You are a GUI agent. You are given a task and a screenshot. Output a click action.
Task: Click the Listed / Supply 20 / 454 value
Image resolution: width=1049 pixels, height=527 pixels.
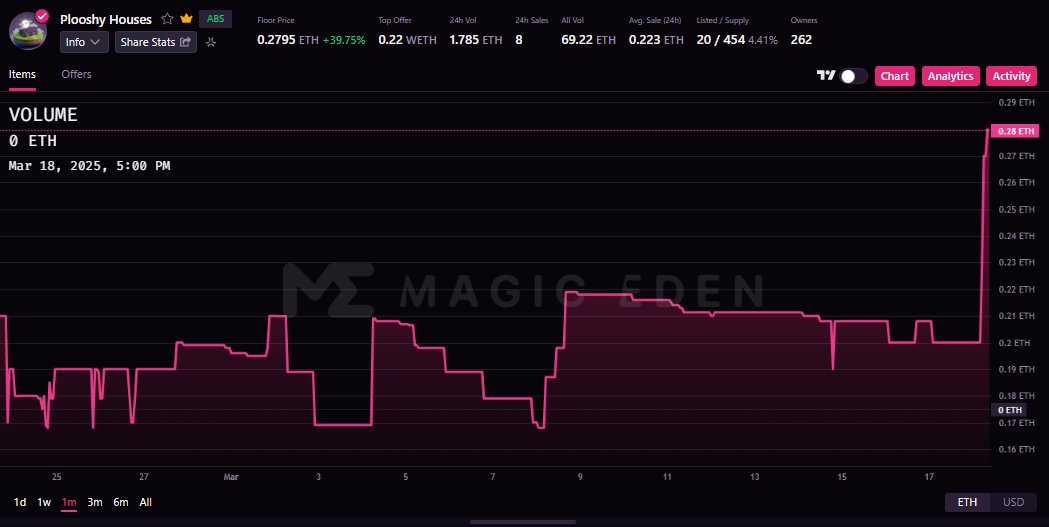(721, 40)
